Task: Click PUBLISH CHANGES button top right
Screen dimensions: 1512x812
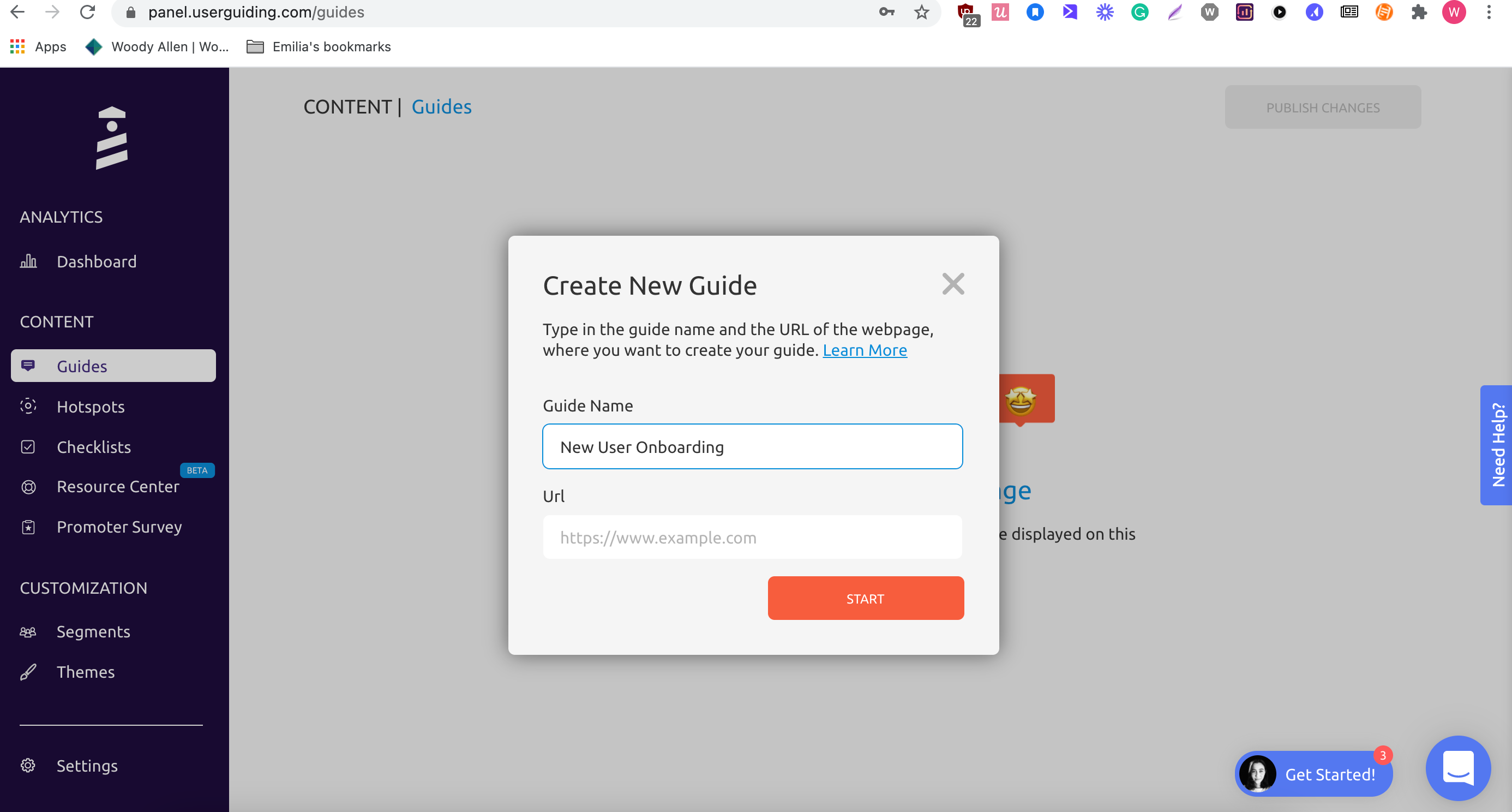Action: point(1323,107)
